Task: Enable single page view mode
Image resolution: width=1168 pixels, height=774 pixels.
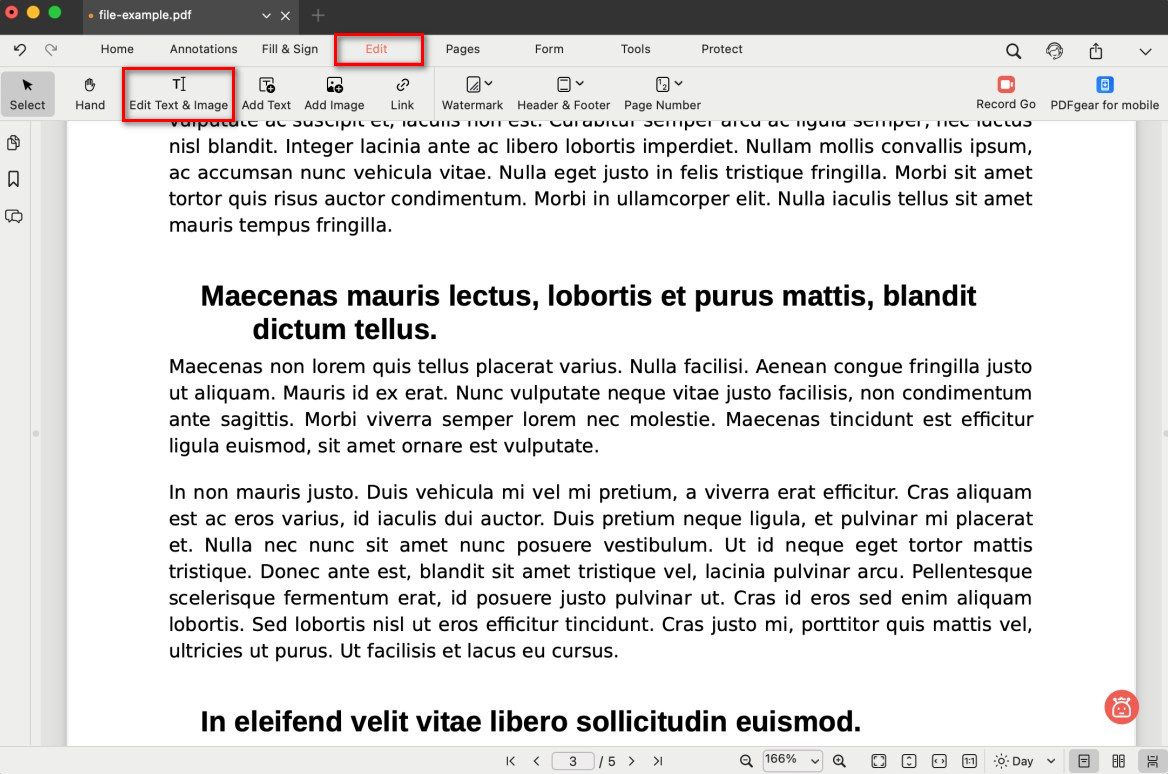Action: [x=1083, y=761]
